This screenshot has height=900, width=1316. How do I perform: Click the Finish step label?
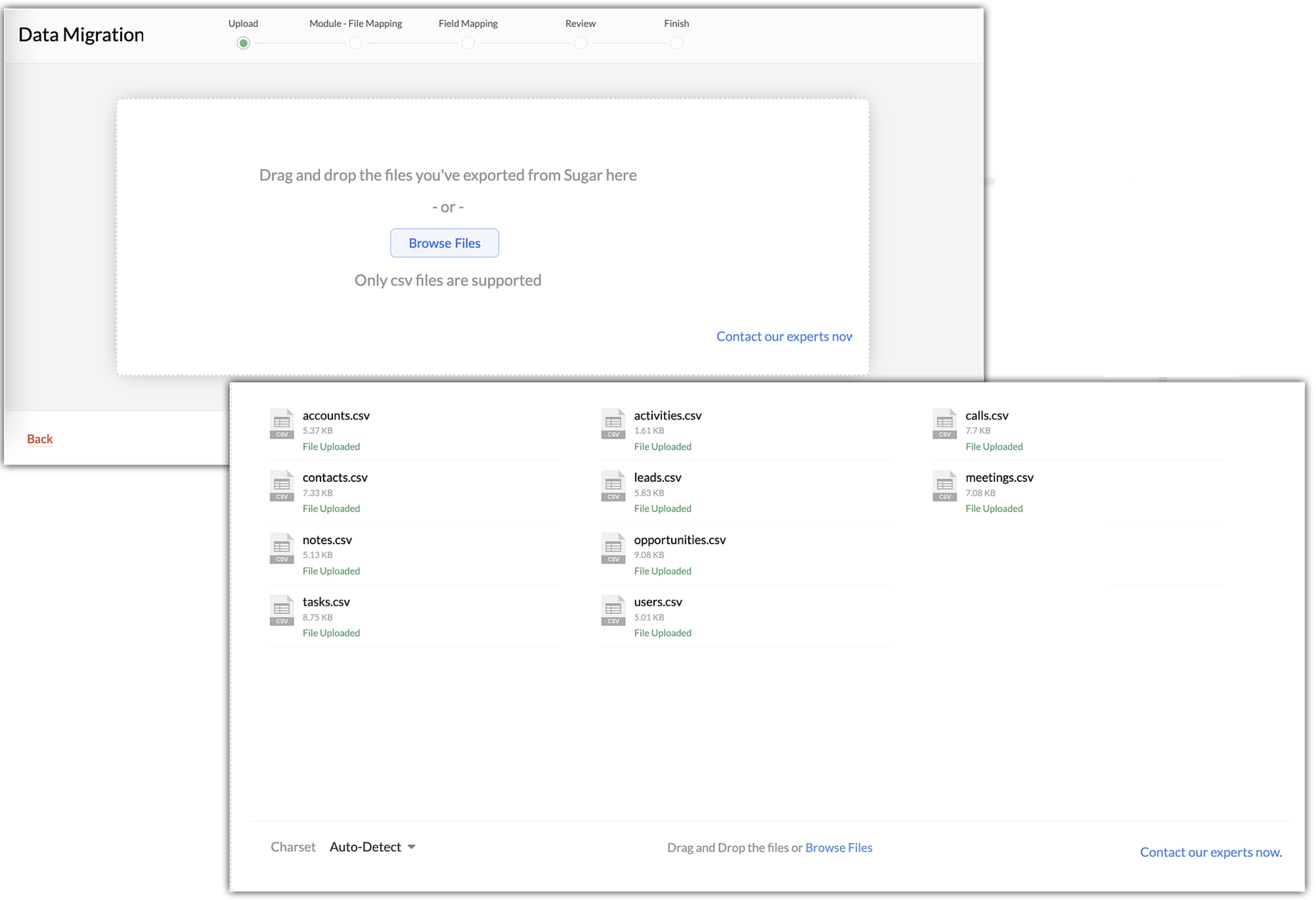676,23
